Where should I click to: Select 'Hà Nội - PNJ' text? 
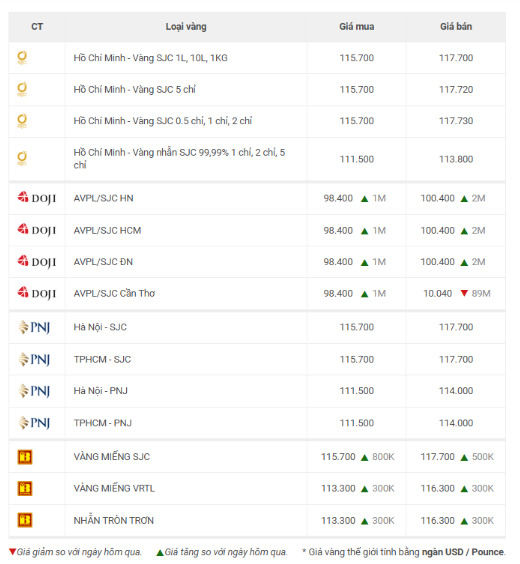101,391
